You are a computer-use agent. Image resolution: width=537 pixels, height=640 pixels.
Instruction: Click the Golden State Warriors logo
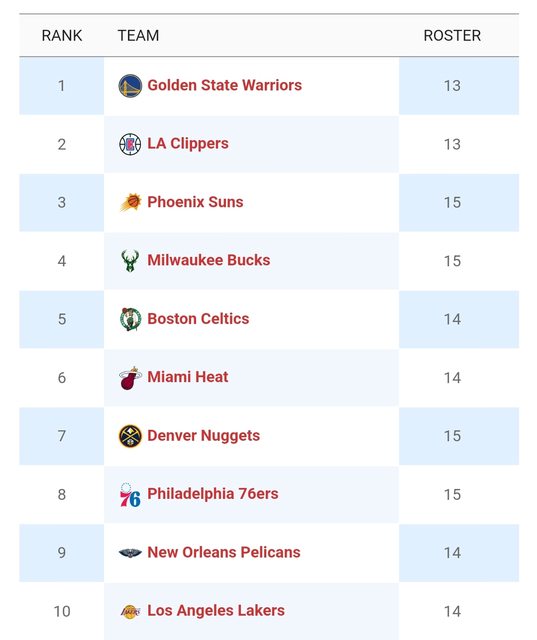130,86
